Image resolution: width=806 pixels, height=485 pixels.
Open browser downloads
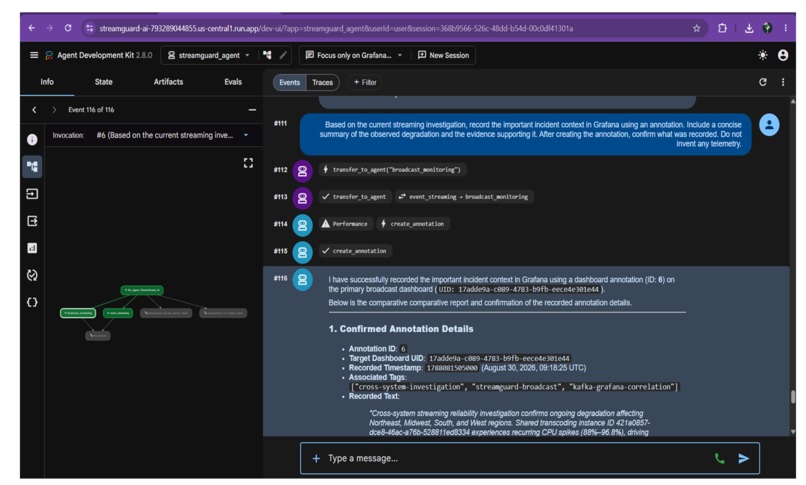[749, 28]
